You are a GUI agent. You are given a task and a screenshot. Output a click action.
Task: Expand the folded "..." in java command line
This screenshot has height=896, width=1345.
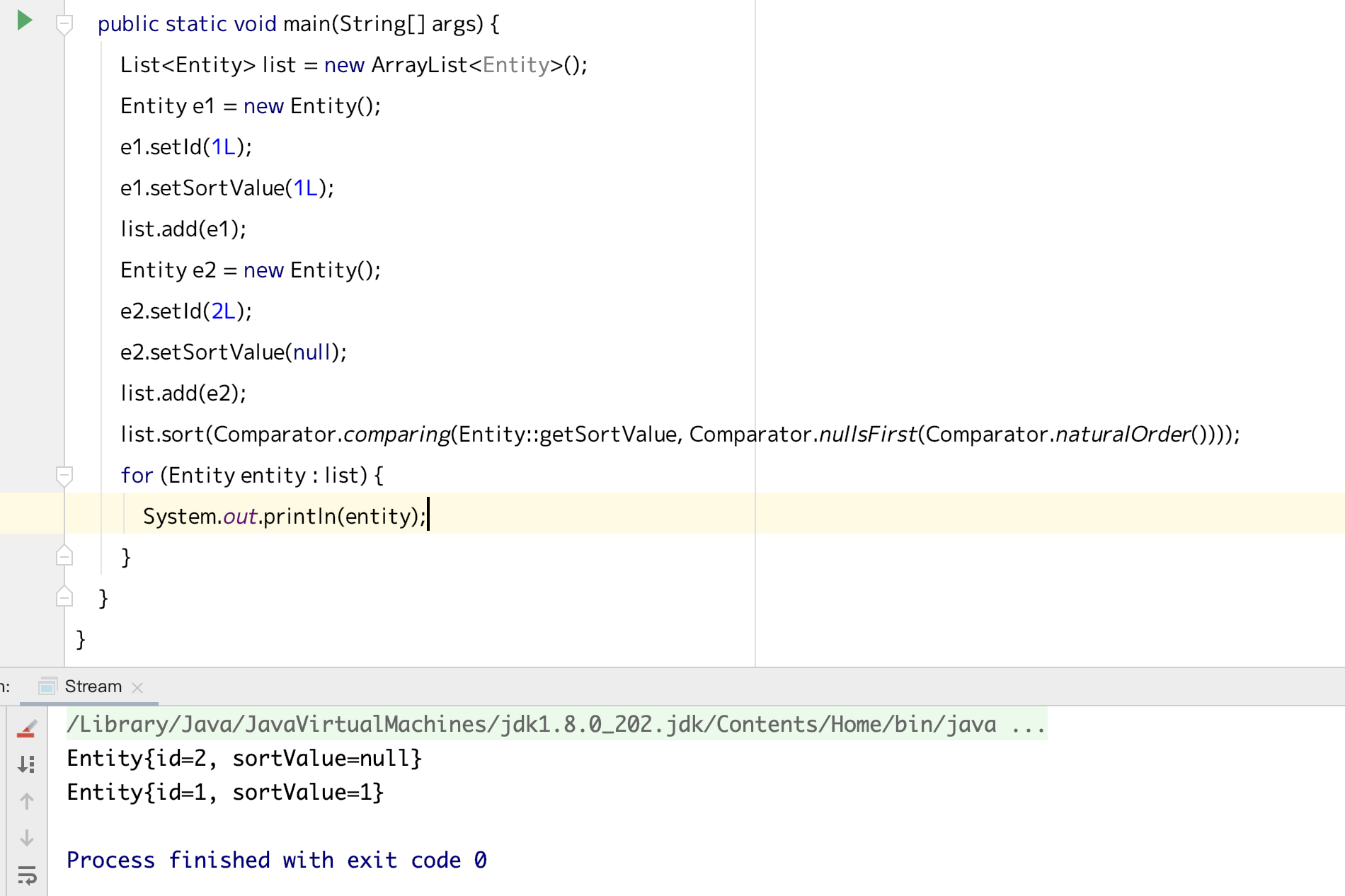(1028, 724)
